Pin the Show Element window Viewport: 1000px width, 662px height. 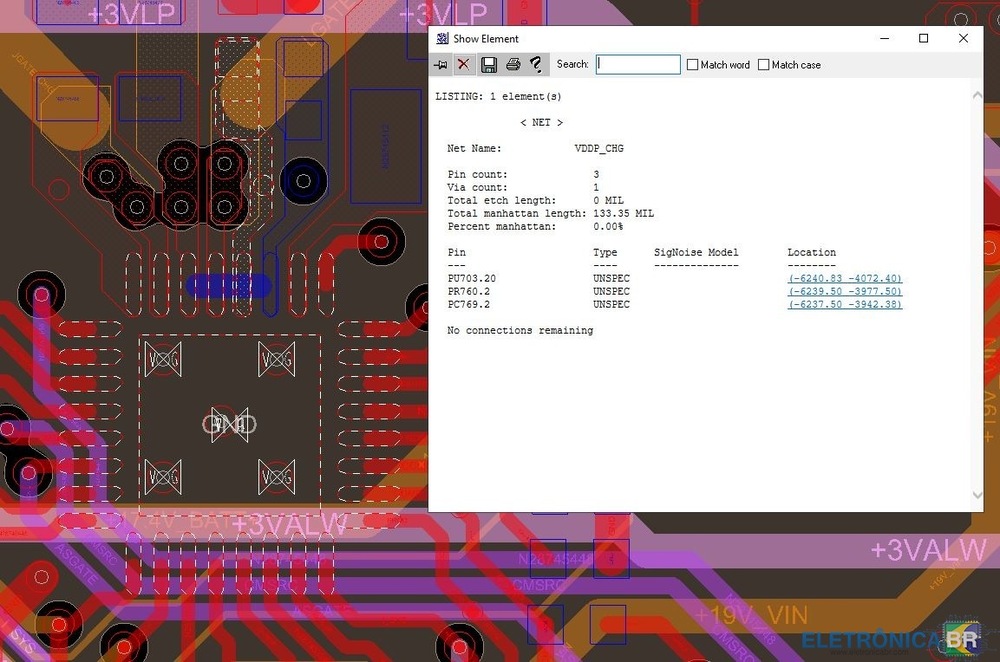(441, 65)
